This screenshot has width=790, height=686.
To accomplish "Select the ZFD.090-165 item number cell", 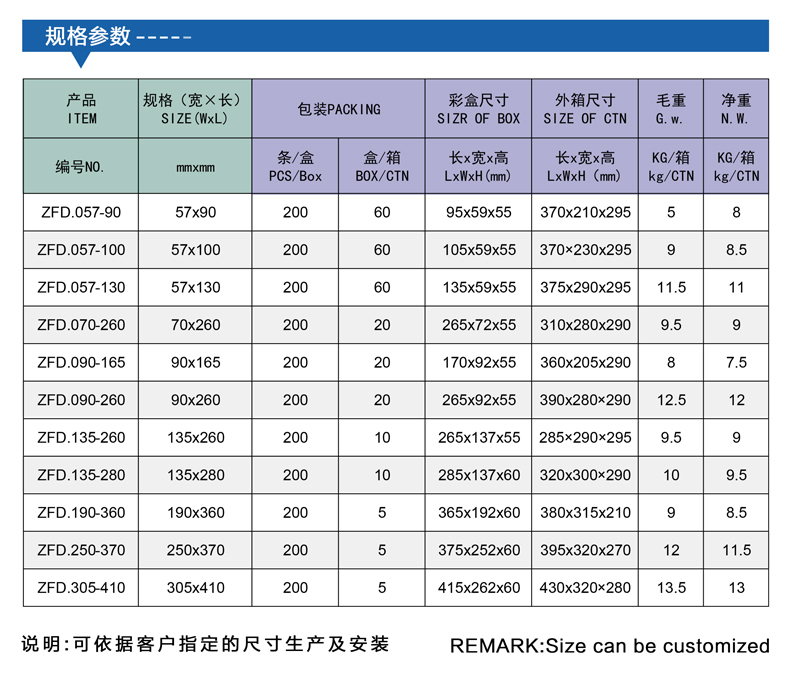I will [x=81, y=363].
